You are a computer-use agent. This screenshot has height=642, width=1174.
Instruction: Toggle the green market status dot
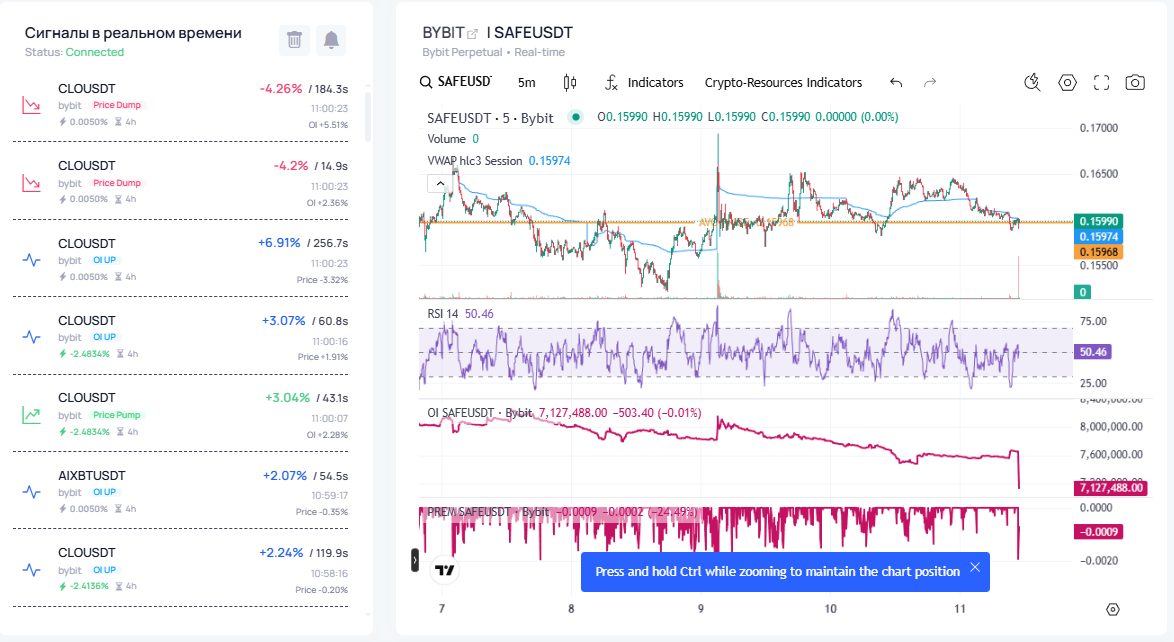(x=575, y=117)
